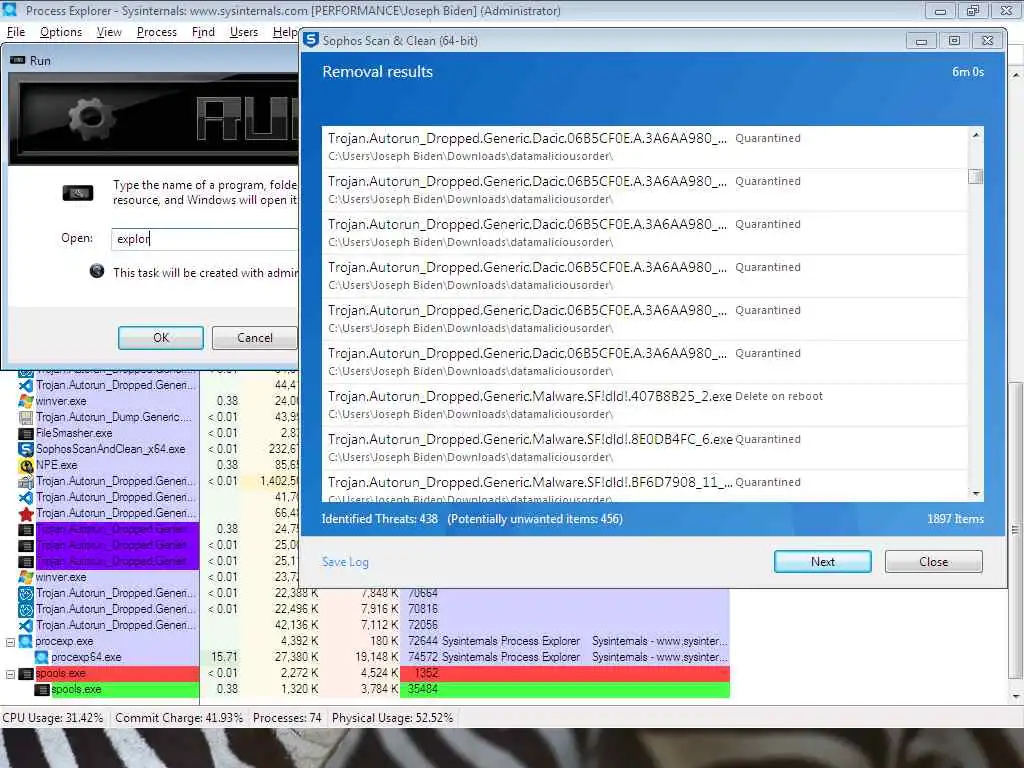Click the icon of the purple row with 25,0
1024x768 pixels.
coord(25,545)
